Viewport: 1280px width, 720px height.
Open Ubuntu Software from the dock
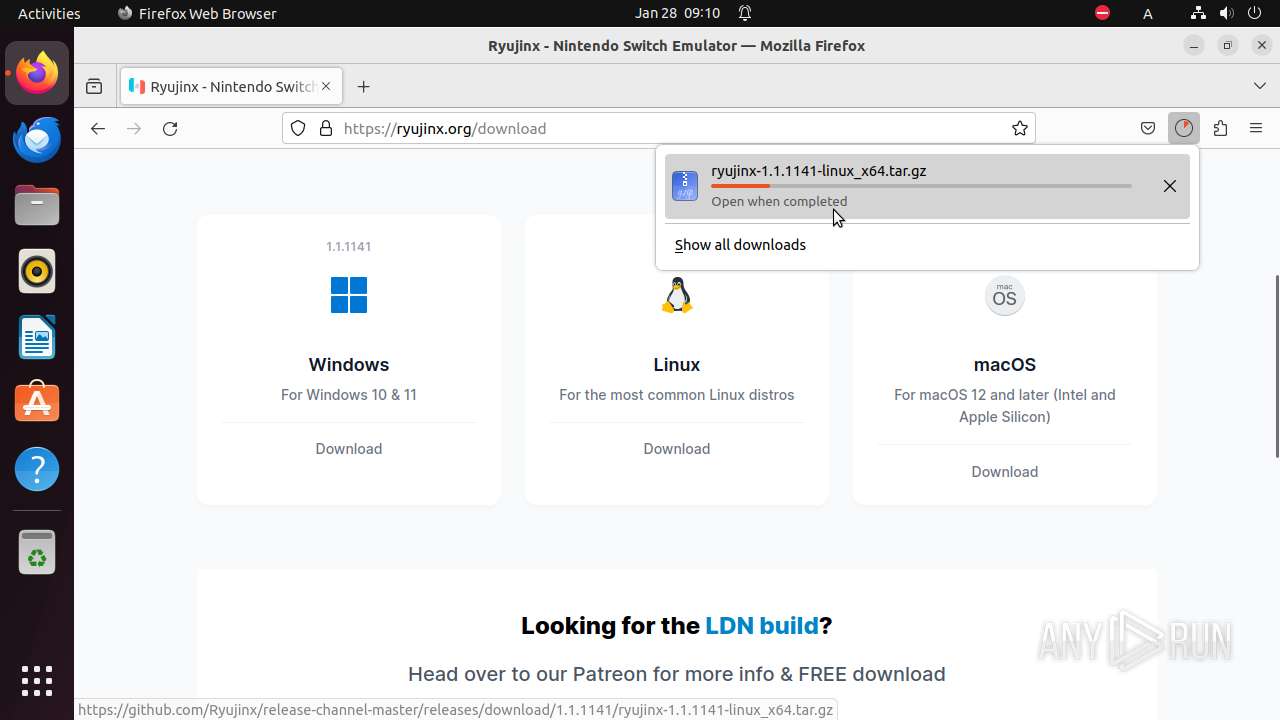pyautogui.click(x=37, y=403)
